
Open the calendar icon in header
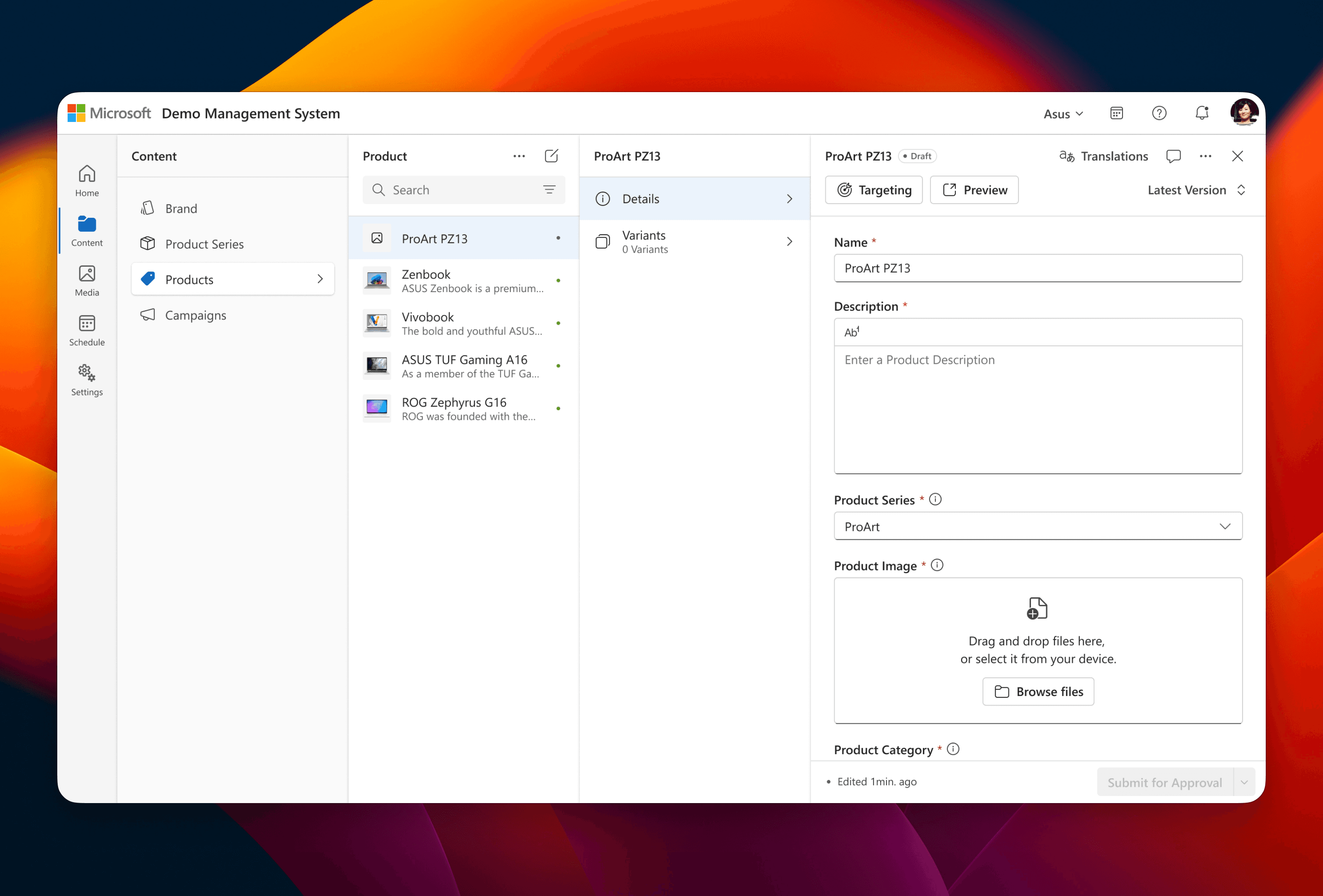[x=1116, y=113]
